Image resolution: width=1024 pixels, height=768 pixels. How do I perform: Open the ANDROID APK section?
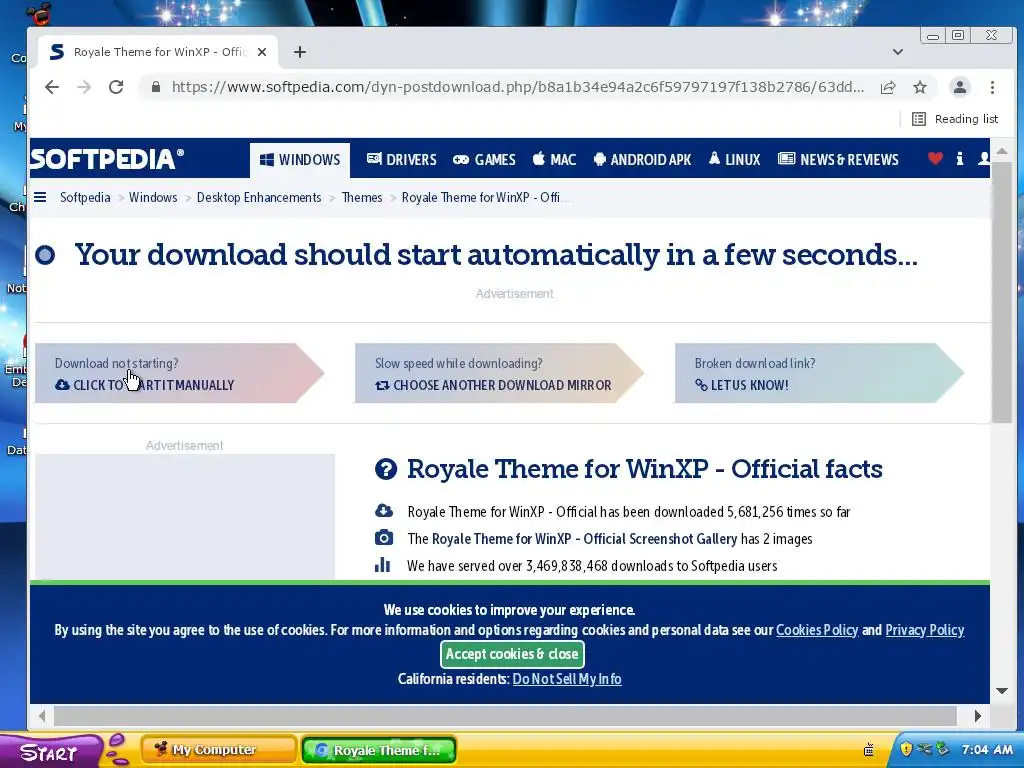[643, 160]
